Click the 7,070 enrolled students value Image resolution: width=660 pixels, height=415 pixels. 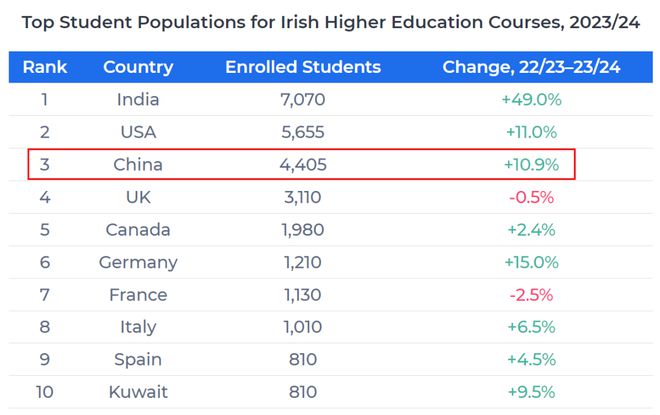(303, 100)
